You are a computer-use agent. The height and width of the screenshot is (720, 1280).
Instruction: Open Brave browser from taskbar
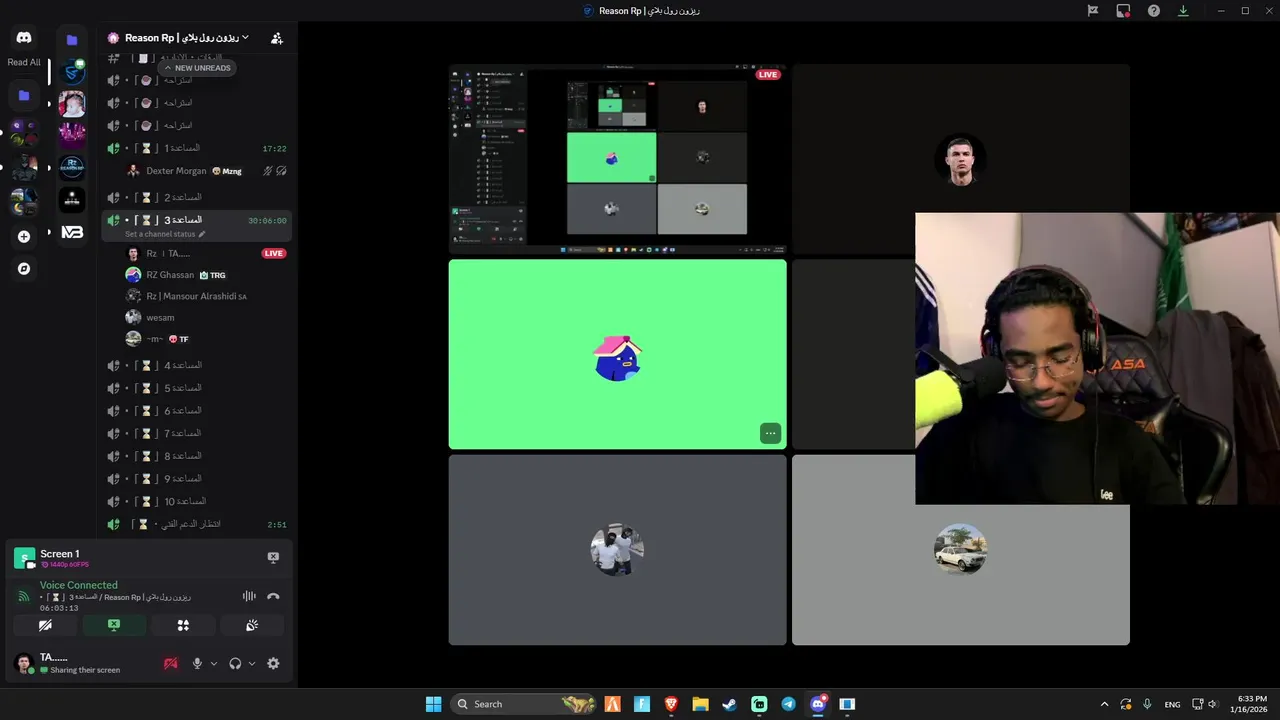(671, 704)
